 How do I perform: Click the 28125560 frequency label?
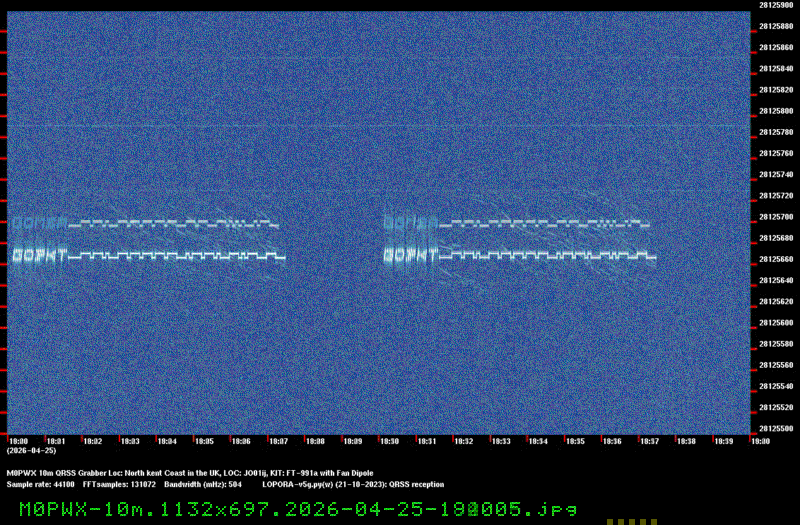click(x=776, y=365)
